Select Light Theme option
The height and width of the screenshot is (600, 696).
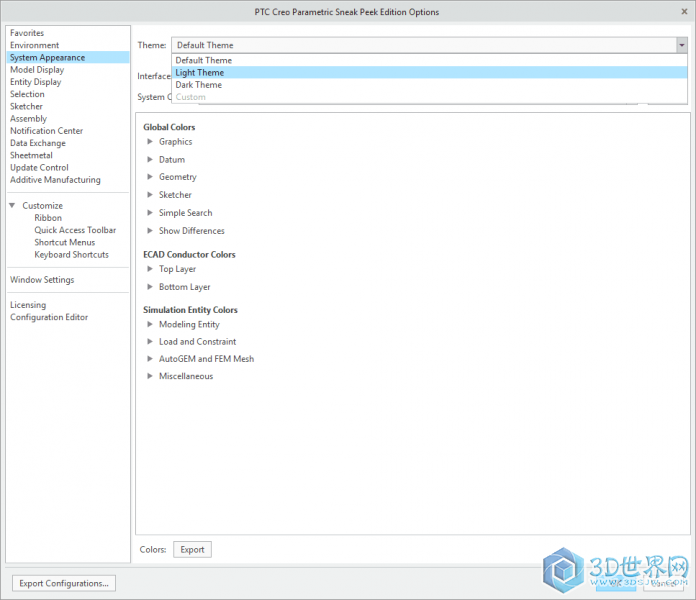429,72
